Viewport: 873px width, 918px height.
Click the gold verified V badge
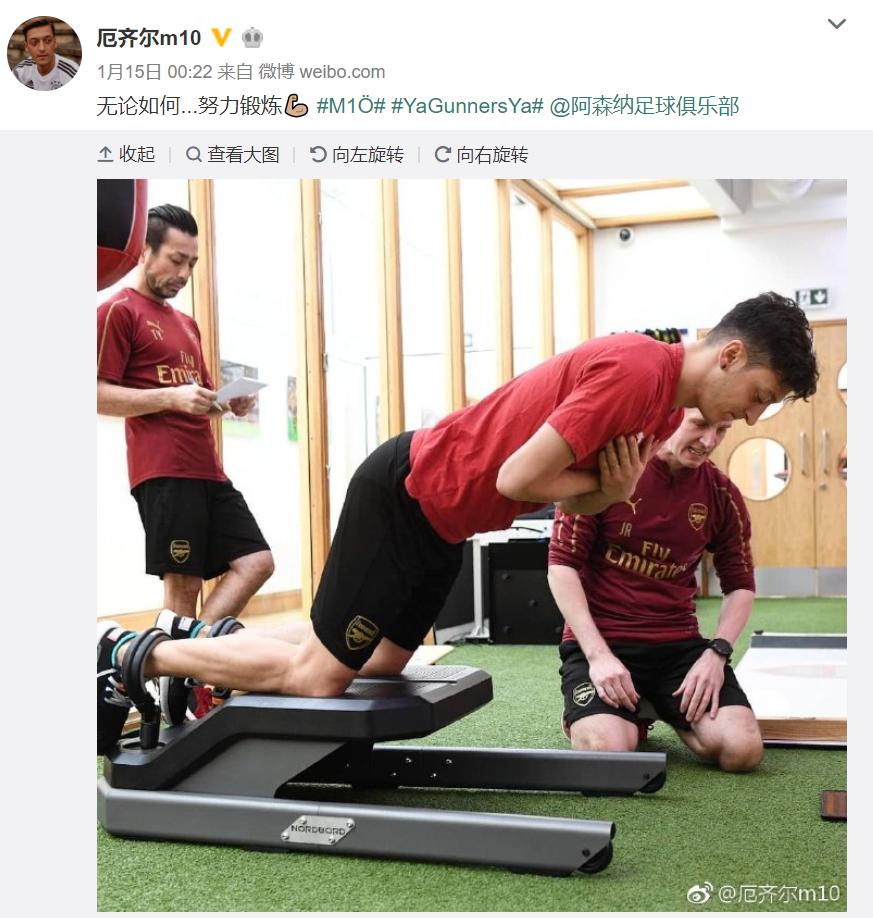tap(221, 37)
